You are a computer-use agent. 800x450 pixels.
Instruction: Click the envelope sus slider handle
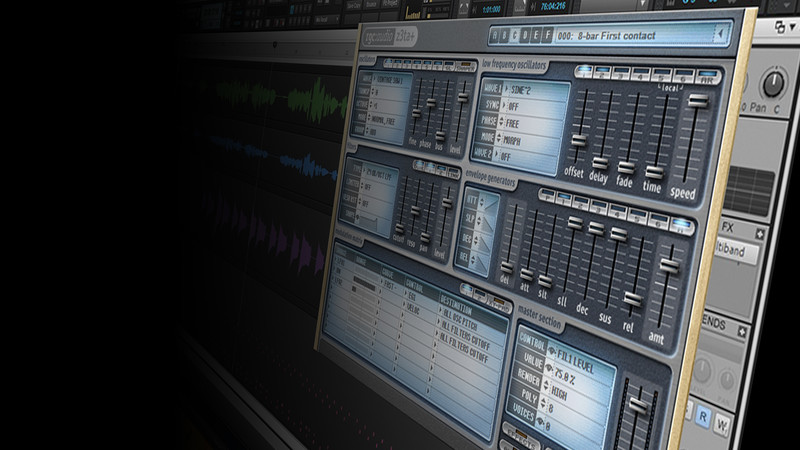pos(619,234)
